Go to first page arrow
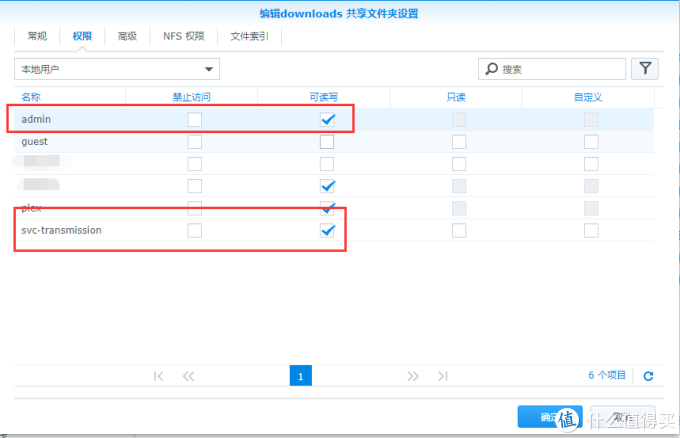This screenshot has height=438, width=680. (159, 376)
